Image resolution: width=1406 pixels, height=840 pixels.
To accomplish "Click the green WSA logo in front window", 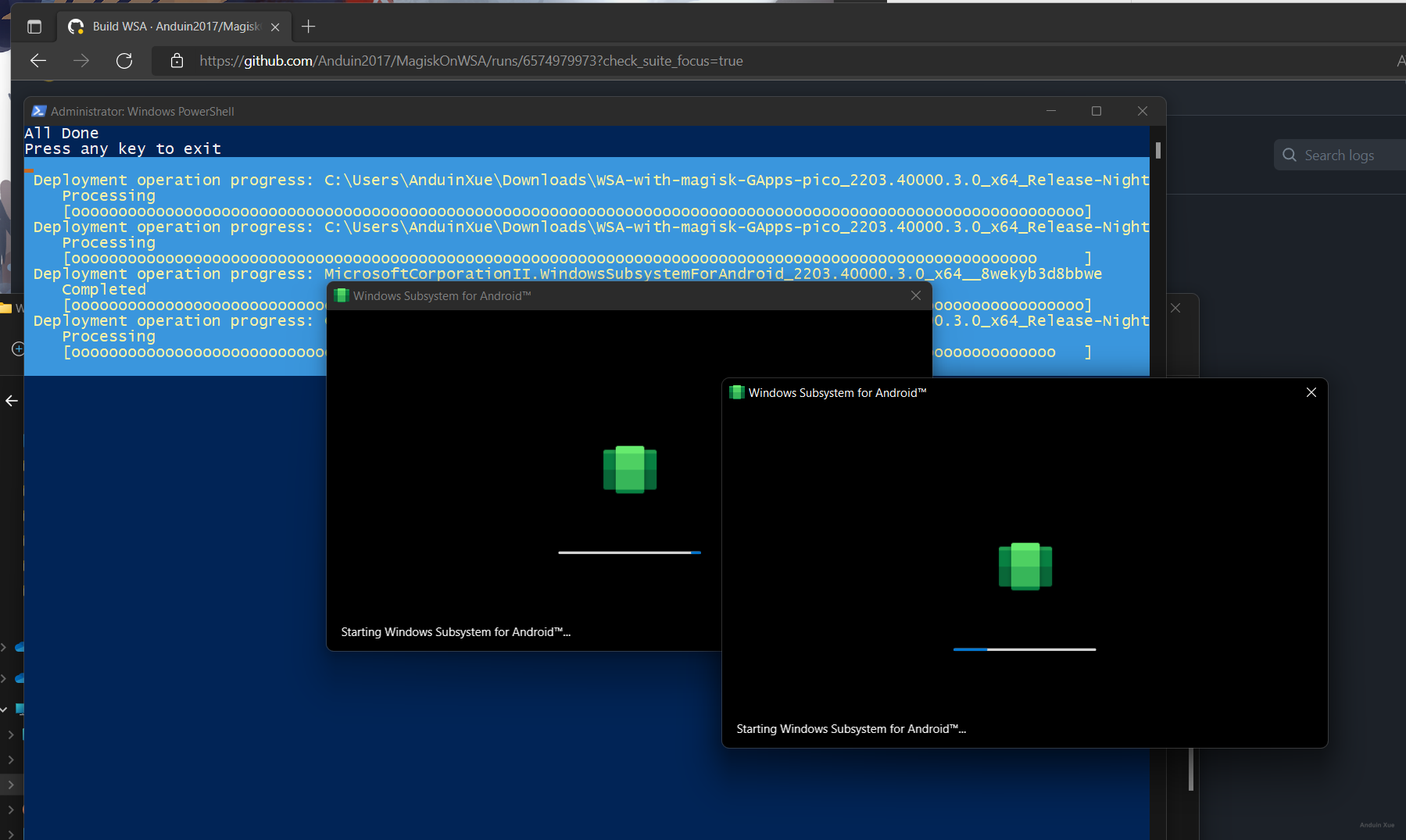I will (x=1025, y=567).
